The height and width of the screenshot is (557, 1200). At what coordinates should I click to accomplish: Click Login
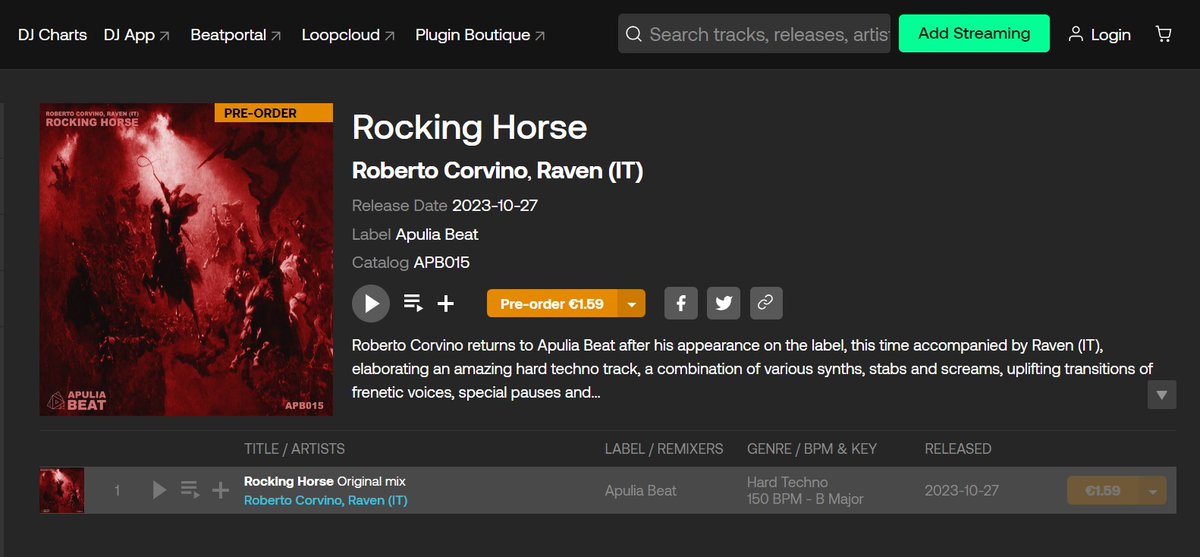tap(1100, 34)
